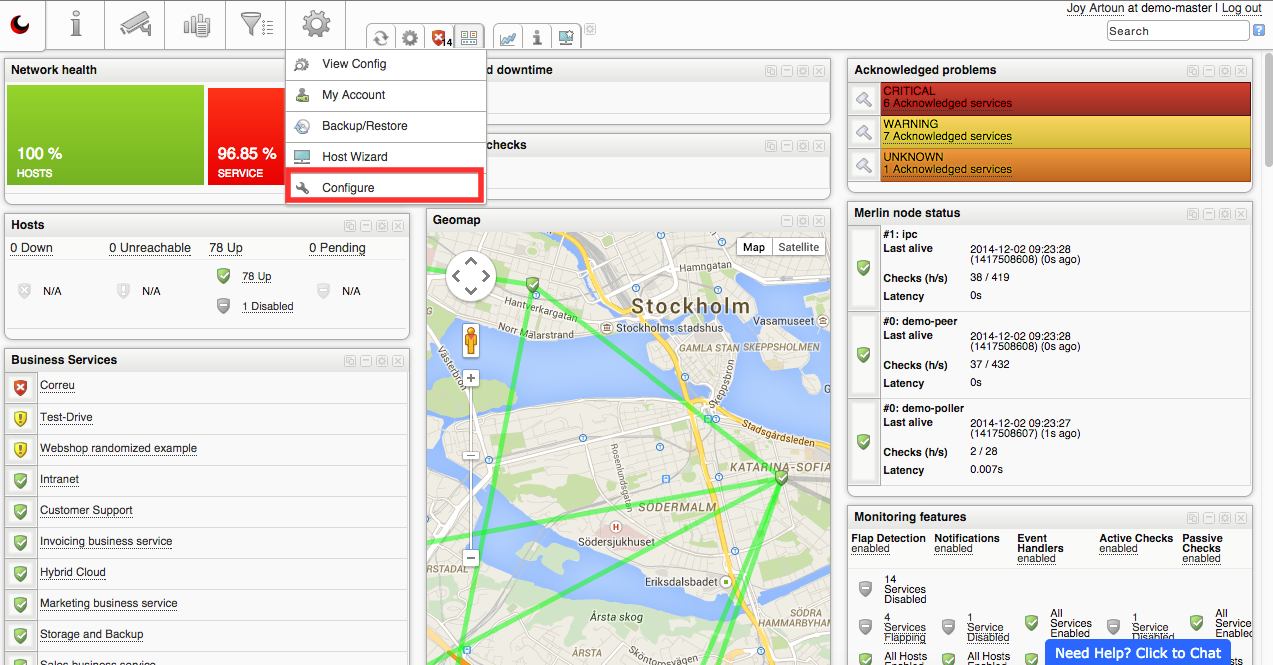Click the Log out link

click(1241, 8)
